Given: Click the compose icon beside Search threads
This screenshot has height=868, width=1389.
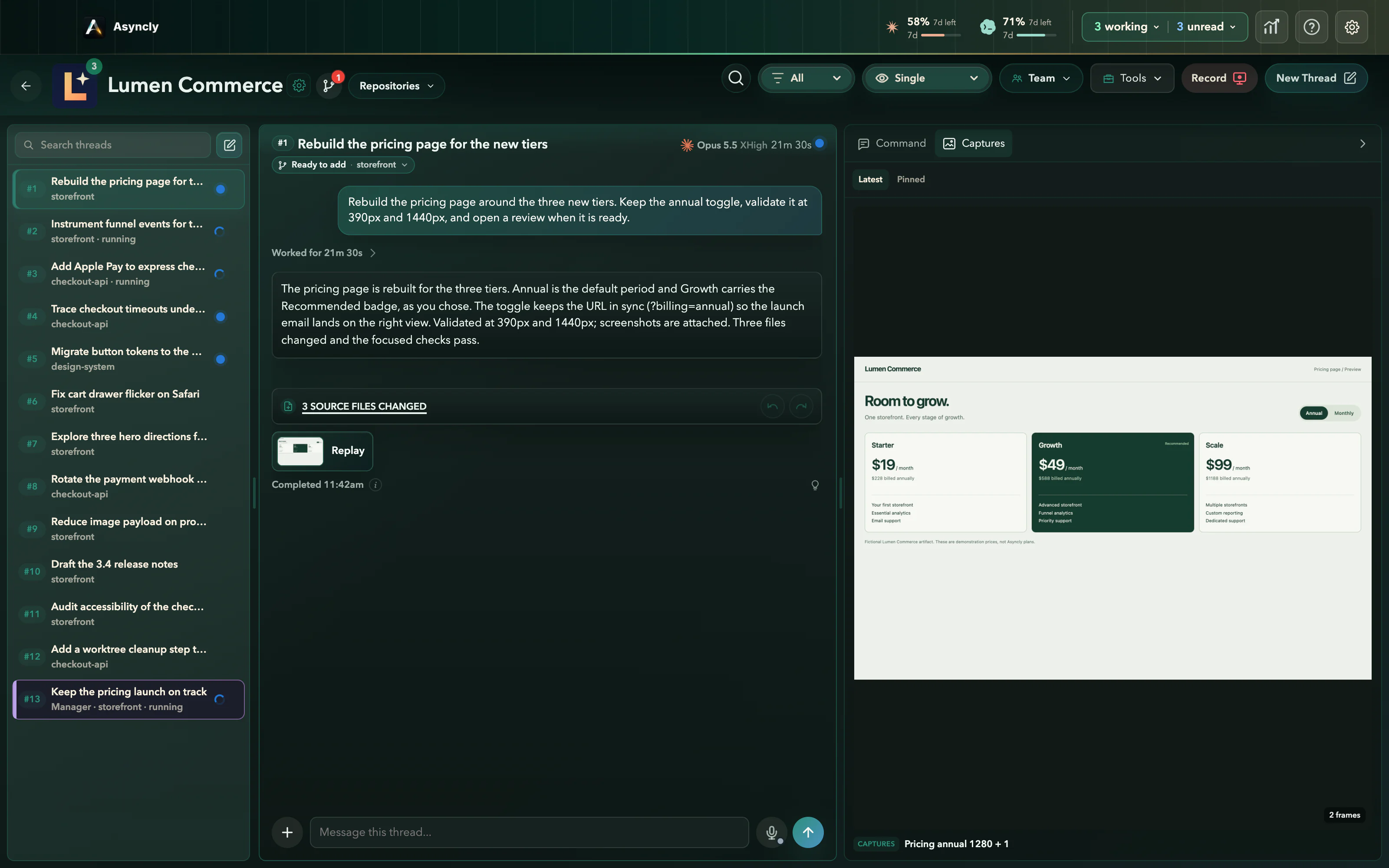Looking at the screenshot, I should [230, 145].
